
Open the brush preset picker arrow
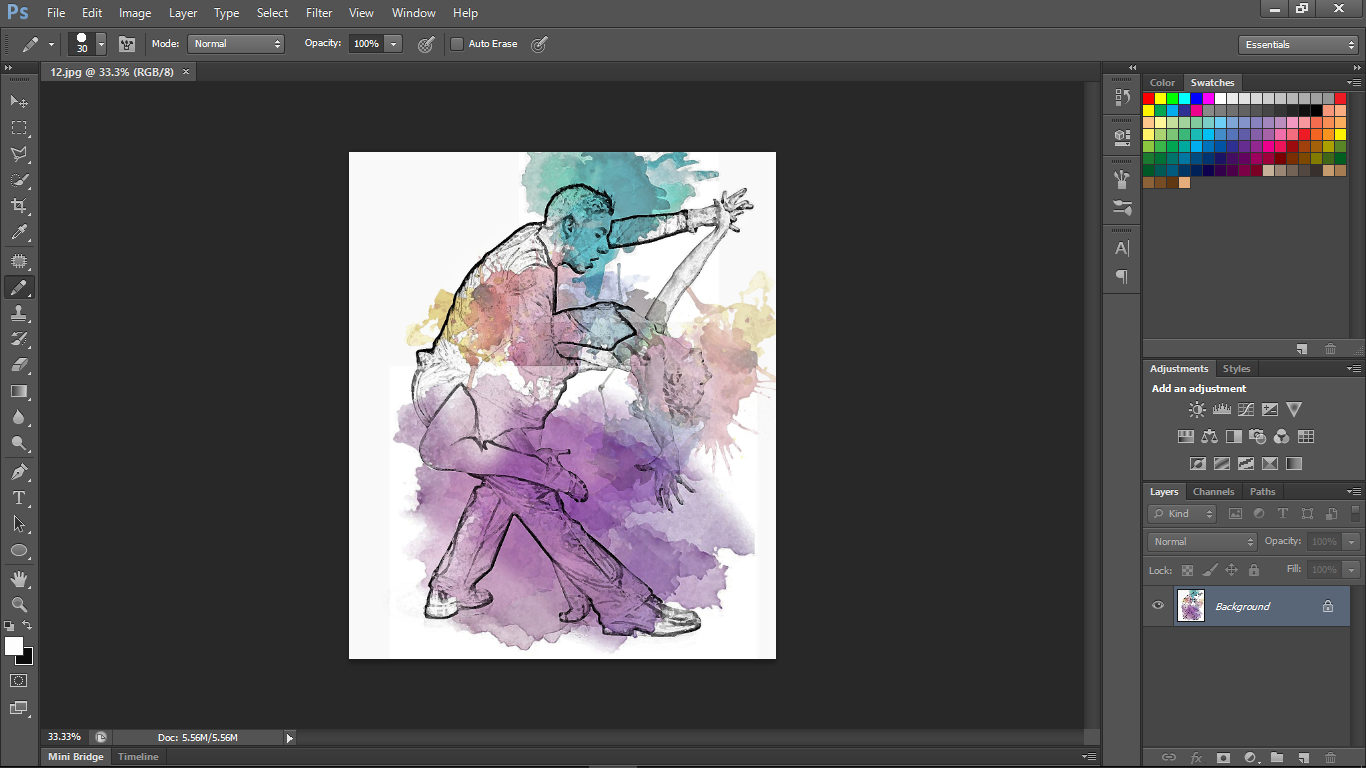click(101, 44)
